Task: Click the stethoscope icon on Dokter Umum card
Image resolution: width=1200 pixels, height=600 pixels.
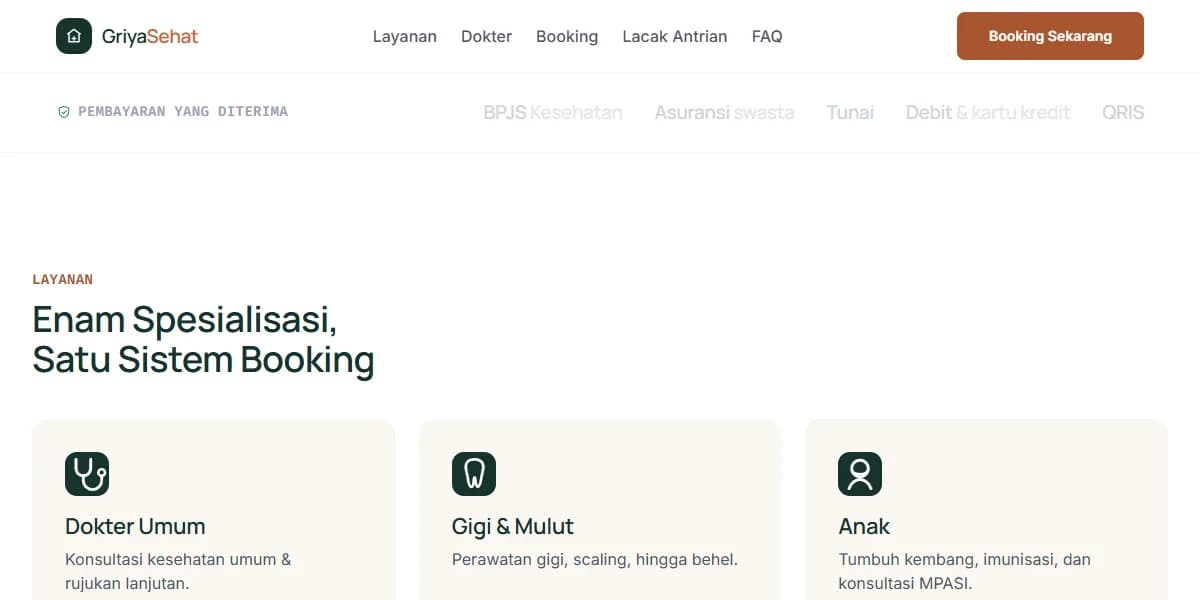Action: [87, 474]
